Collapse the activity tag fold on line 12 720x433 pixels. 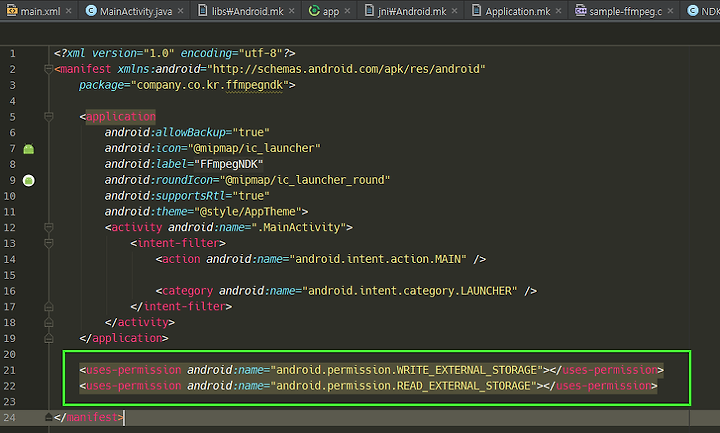[48, 227]
